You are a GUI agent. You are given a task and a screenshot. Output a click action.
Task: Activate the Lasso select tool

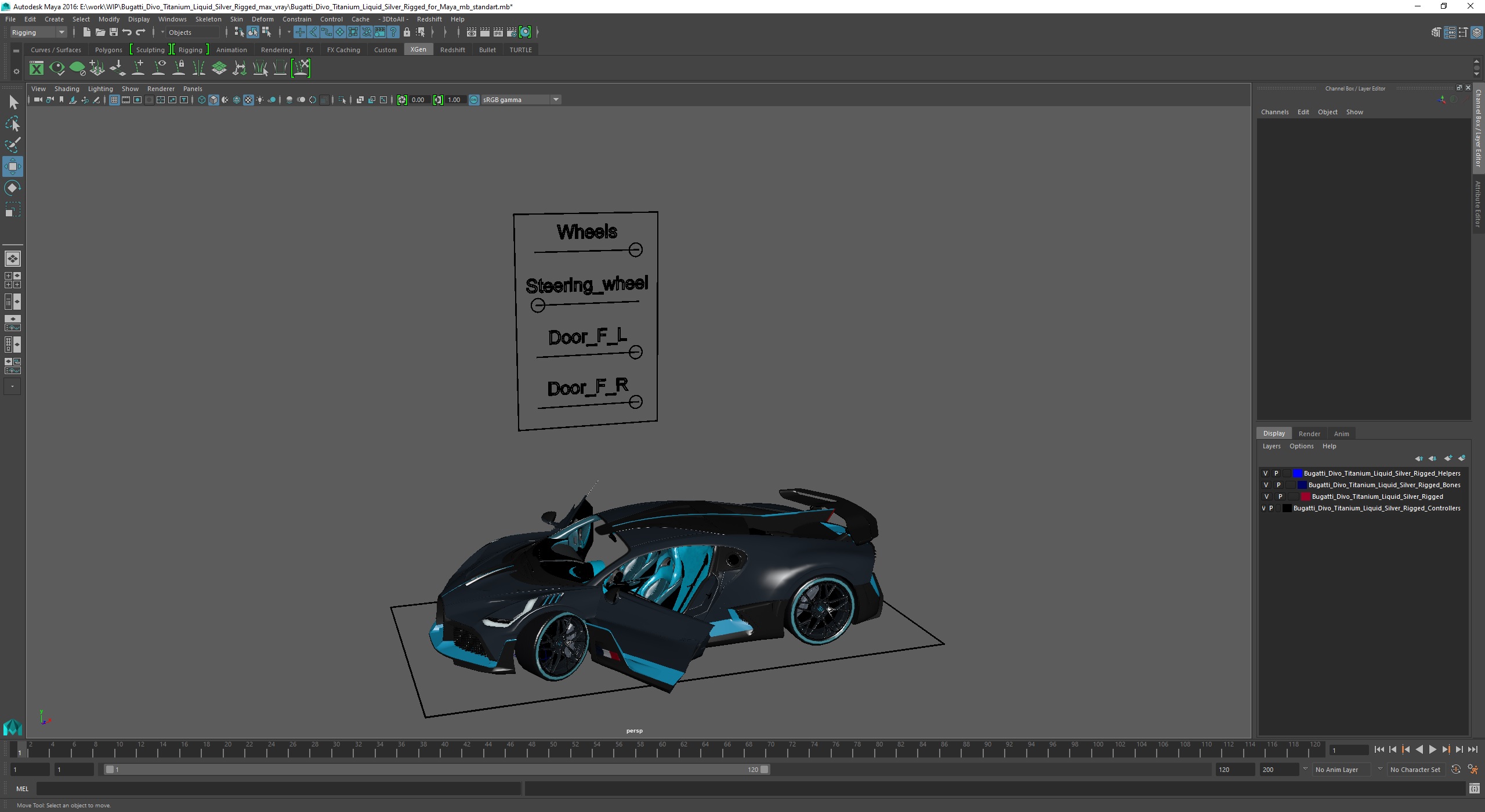pos(13,124)
